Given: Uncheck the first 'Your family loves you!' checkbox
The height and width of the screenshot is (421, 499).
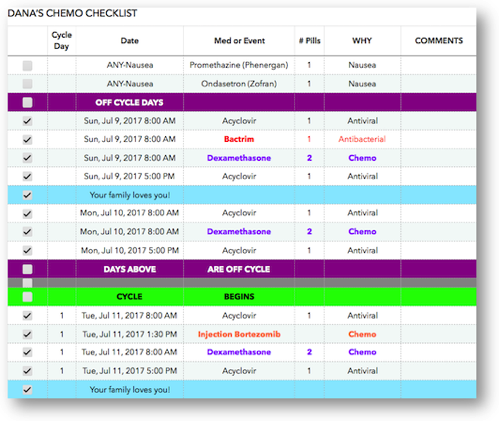Looking at the screenshot, I should click(x=27, y=195).
